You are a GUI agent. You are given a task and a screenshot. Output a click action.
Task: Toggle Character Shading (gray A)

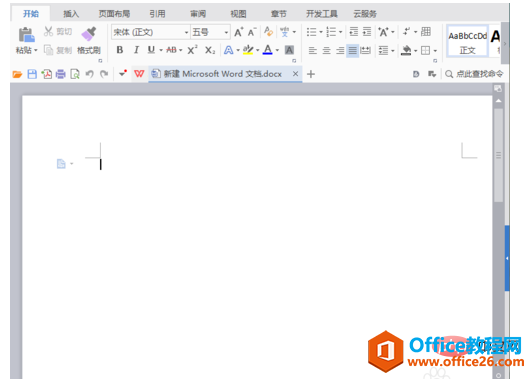289,50
